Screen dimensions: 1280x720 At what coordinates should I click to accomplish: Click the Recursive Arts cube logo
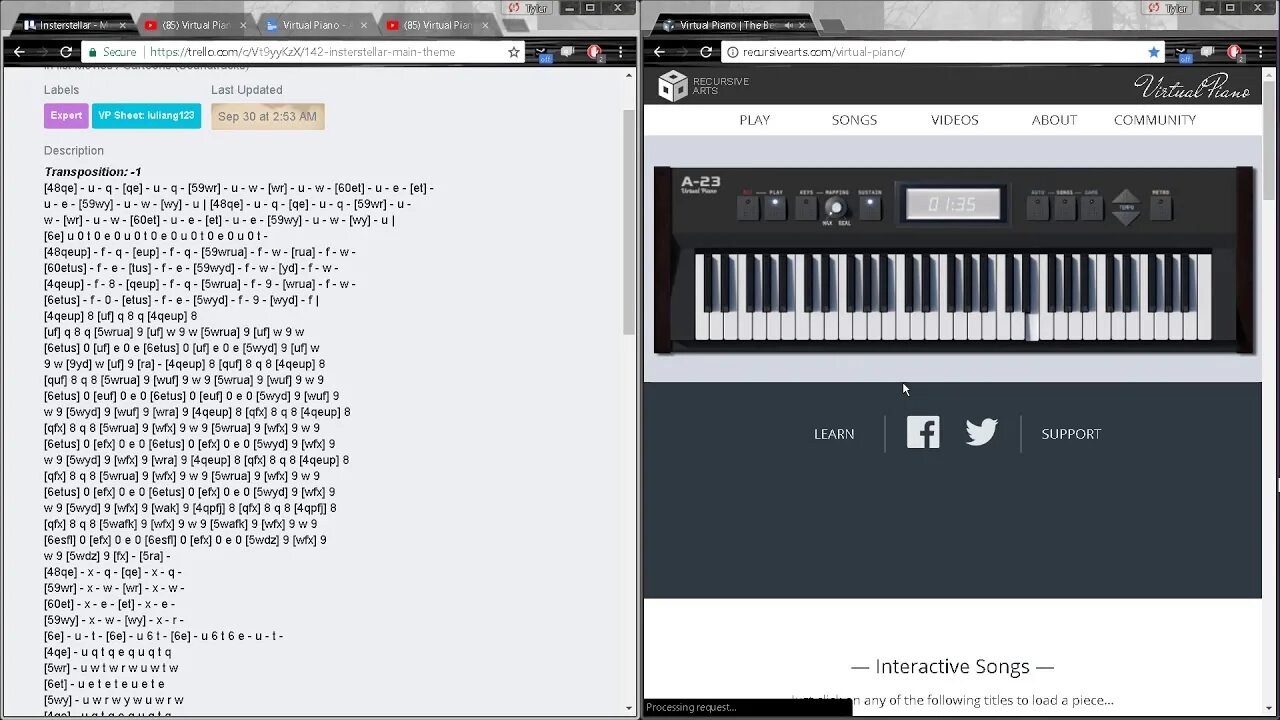(x=672, y=86)
